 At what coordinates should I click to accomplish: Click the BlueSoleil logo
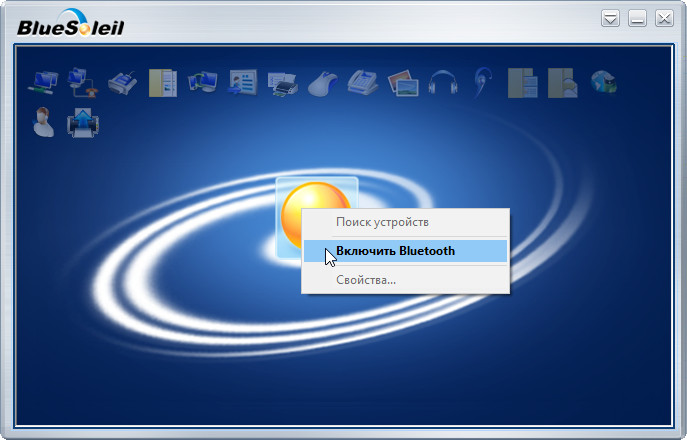tap(71, 23)
